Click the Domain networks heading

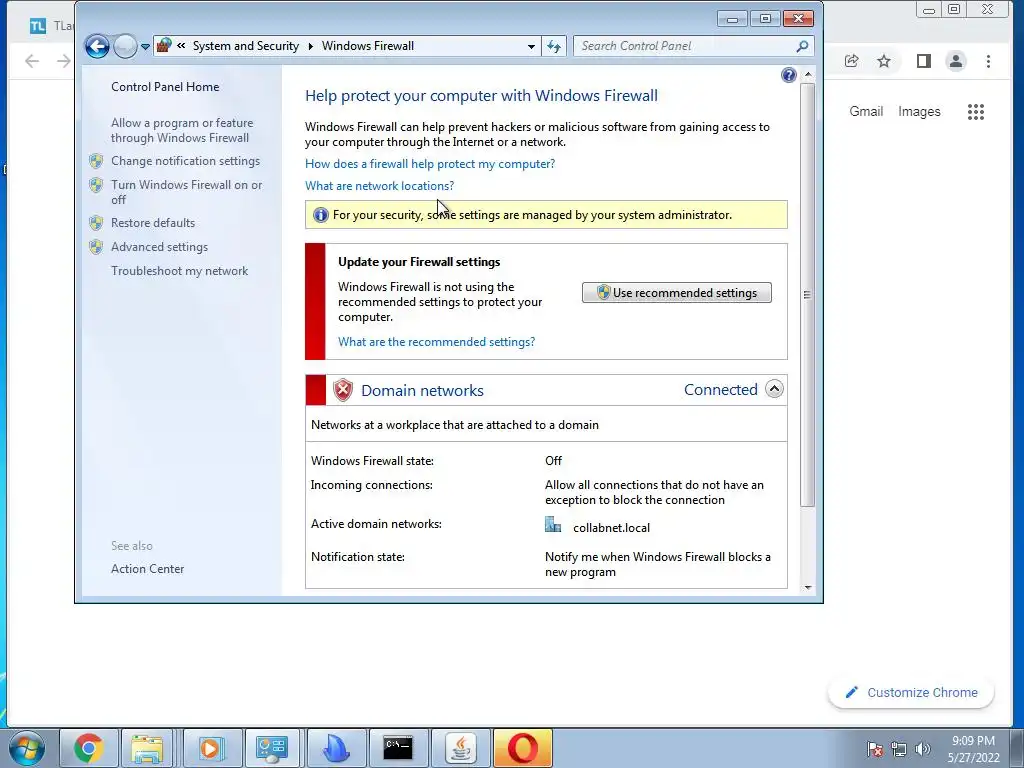[423, 391]
